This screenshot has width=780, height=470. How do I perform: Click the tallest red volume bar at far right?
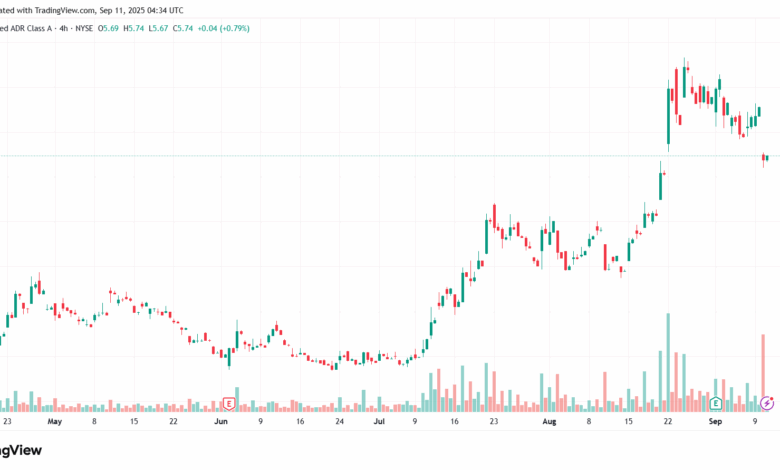[763, 365]
